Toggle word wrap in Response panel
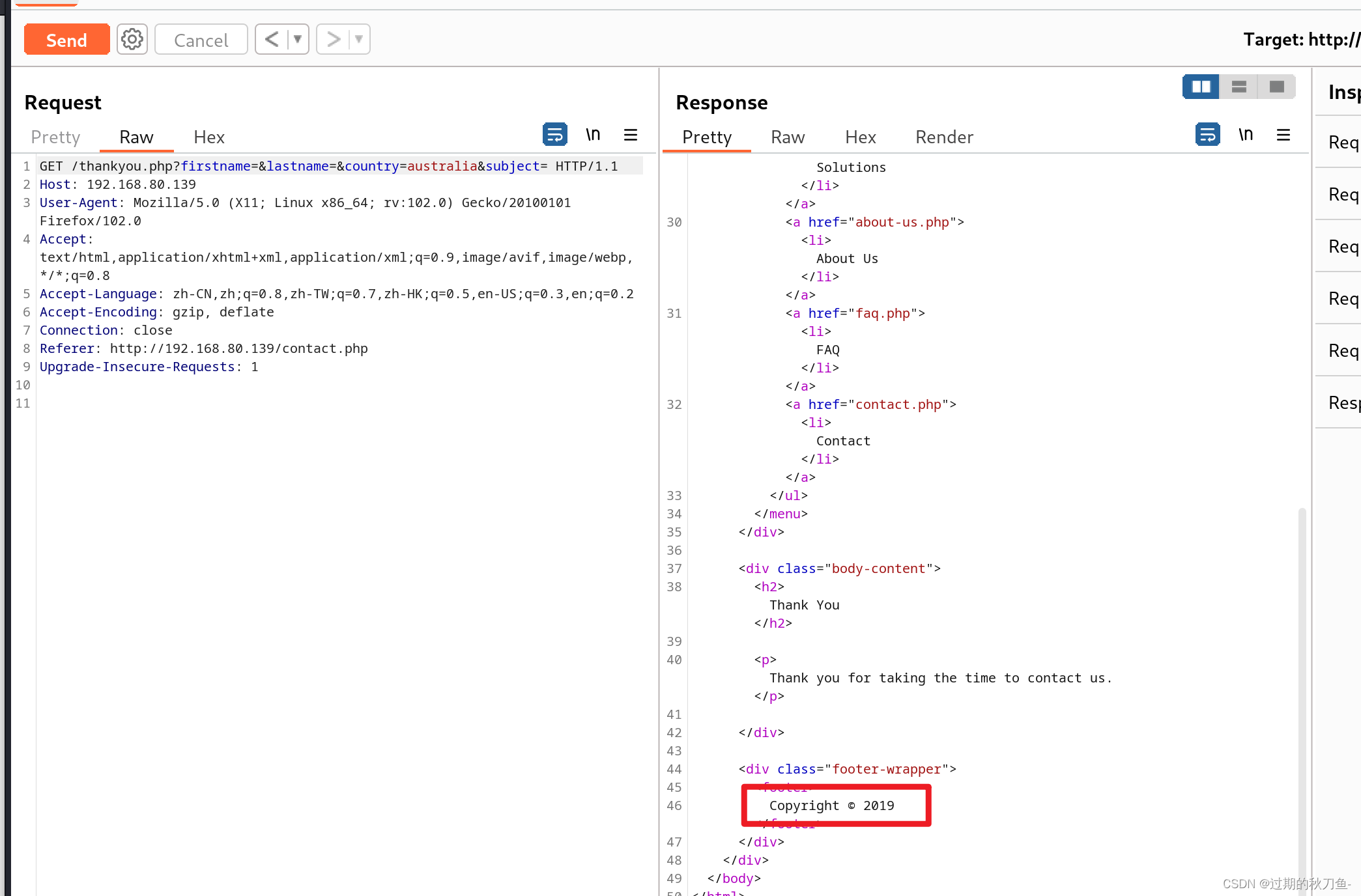This screenshot has height=896, width=1361. pyautogui.click(x=1207, y=135)
